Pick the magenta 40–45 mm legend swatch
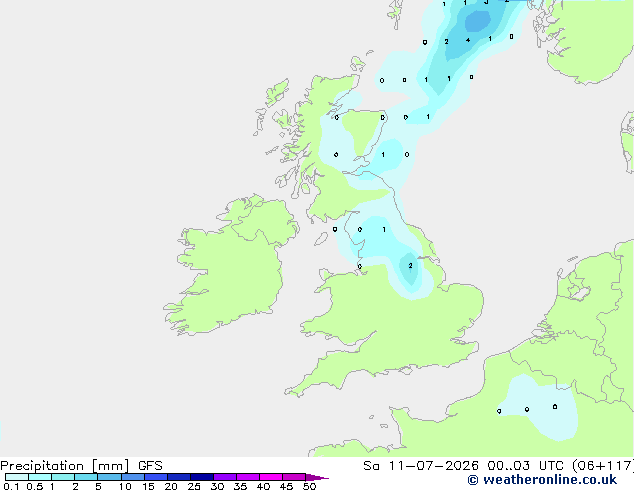The width and height of the screenshot is (634, 490). click(x=271, y=477)
